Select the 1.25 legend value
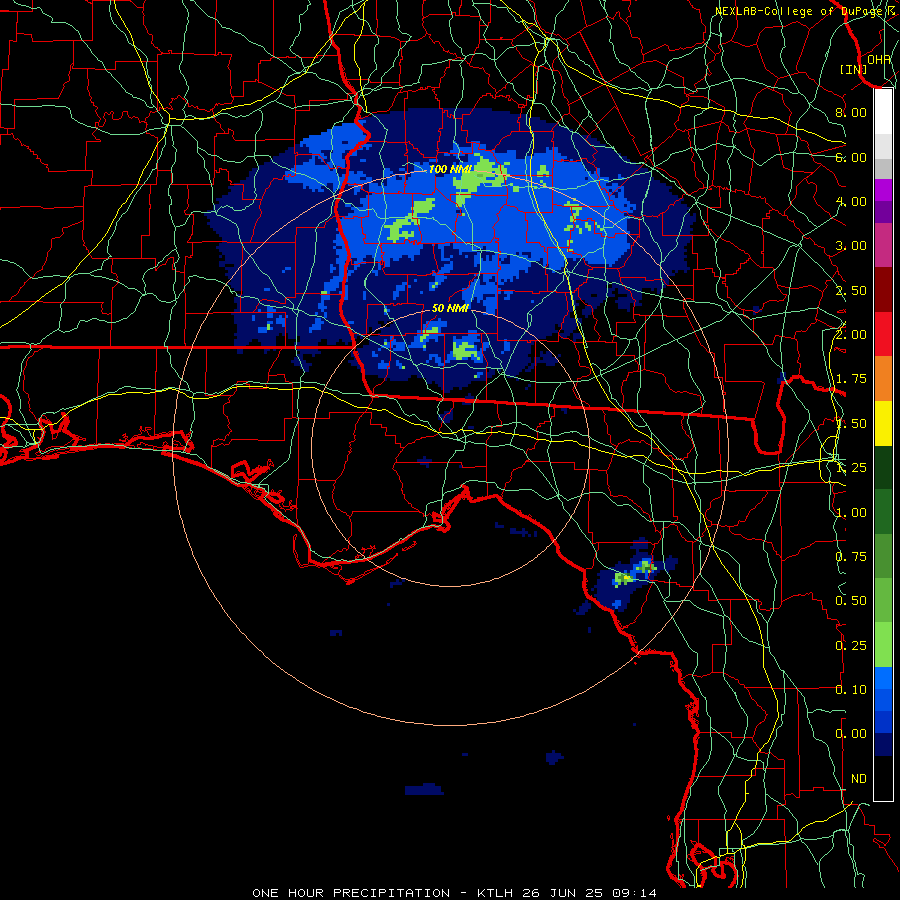The image size is (900, 900). [x=851, y=468]
